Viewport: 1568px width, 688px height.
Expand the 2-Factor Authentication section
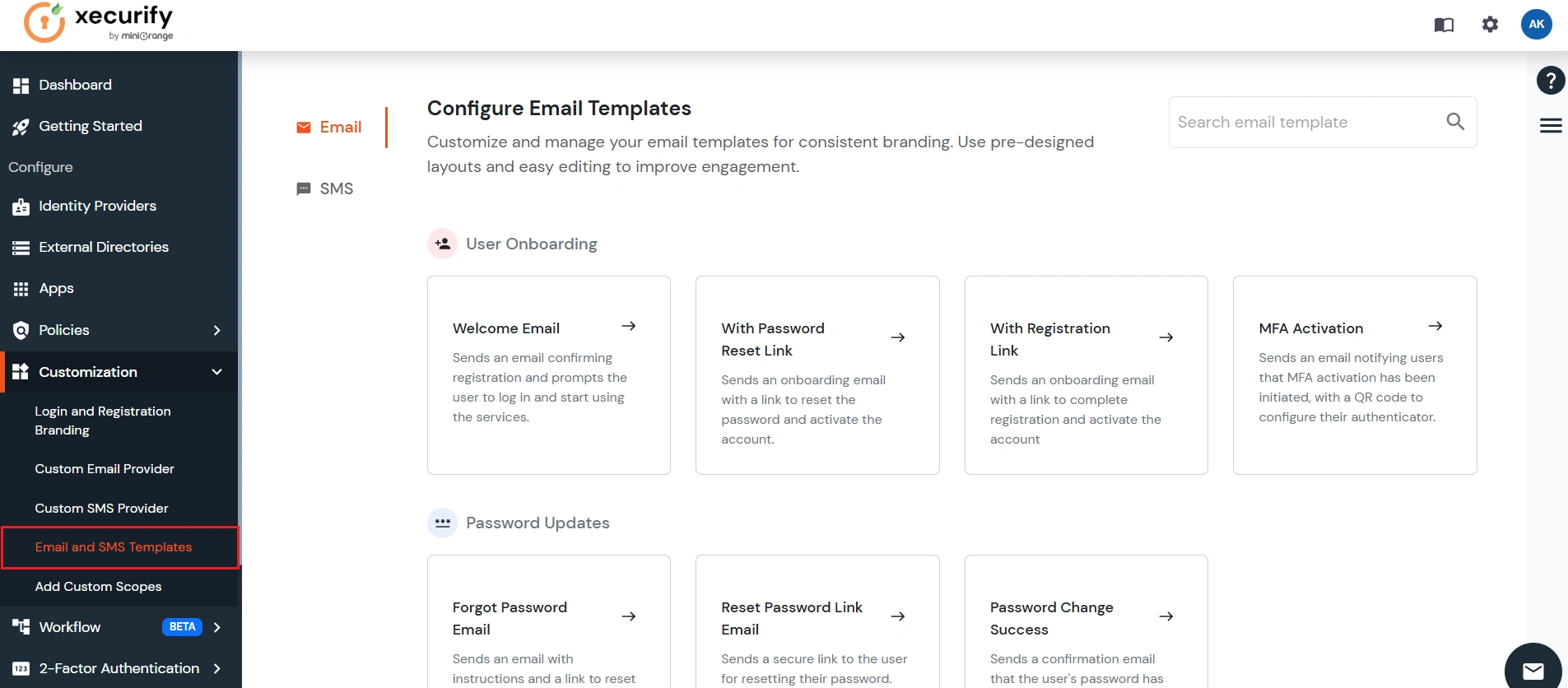(x=216, y=668)
